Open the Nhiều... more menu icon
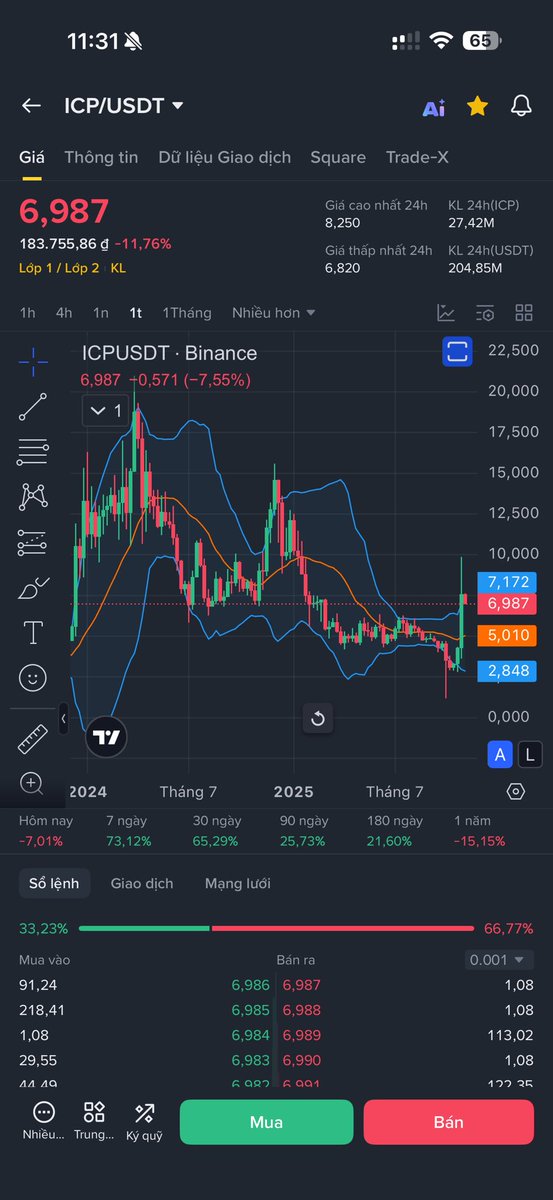The width and height of the screenshot is (553, 1200). pos(44,1122)
